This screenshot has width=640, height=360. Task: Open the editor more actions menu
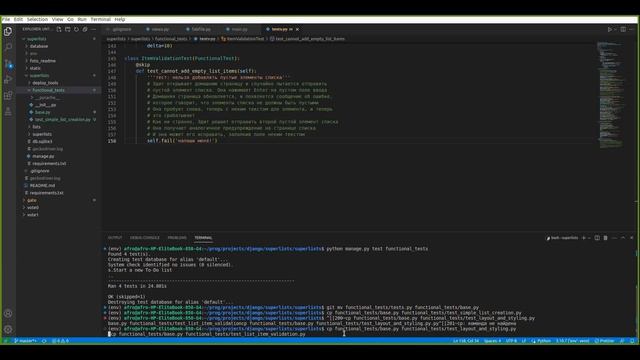point(631,29)
